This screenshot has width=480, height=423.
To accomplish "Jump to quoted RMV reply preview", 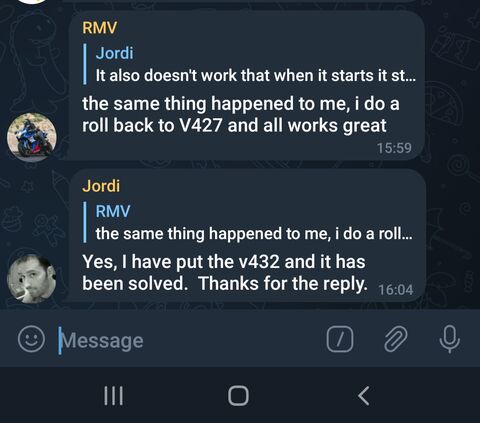I will [249, 222].
